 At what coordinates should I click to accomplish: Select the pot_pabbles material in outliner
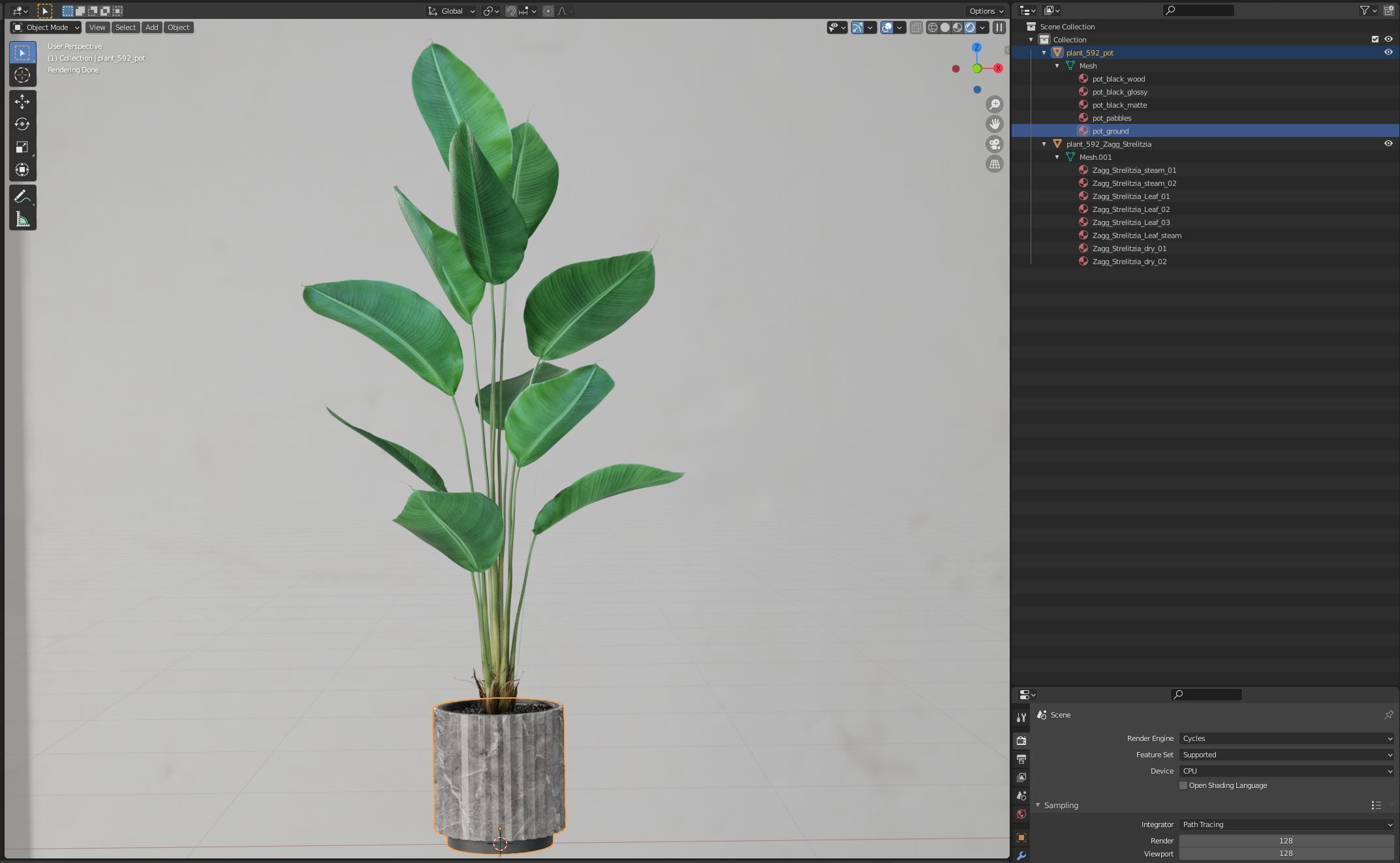(1112, 118)
